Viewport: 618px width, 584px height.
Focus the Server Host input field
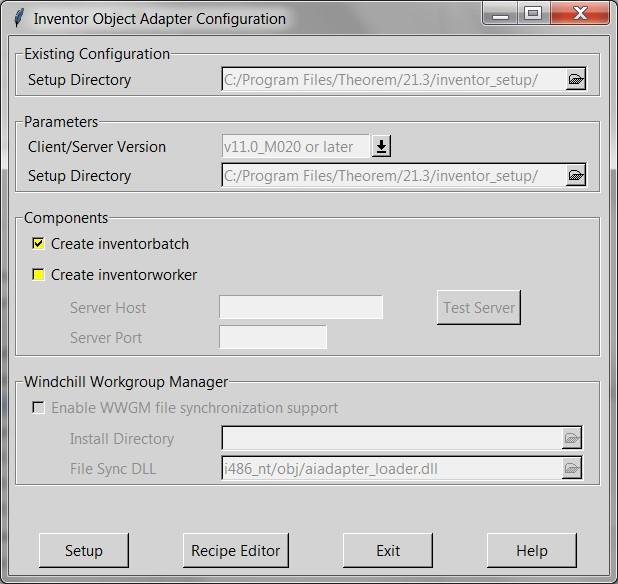coord(301,307)
